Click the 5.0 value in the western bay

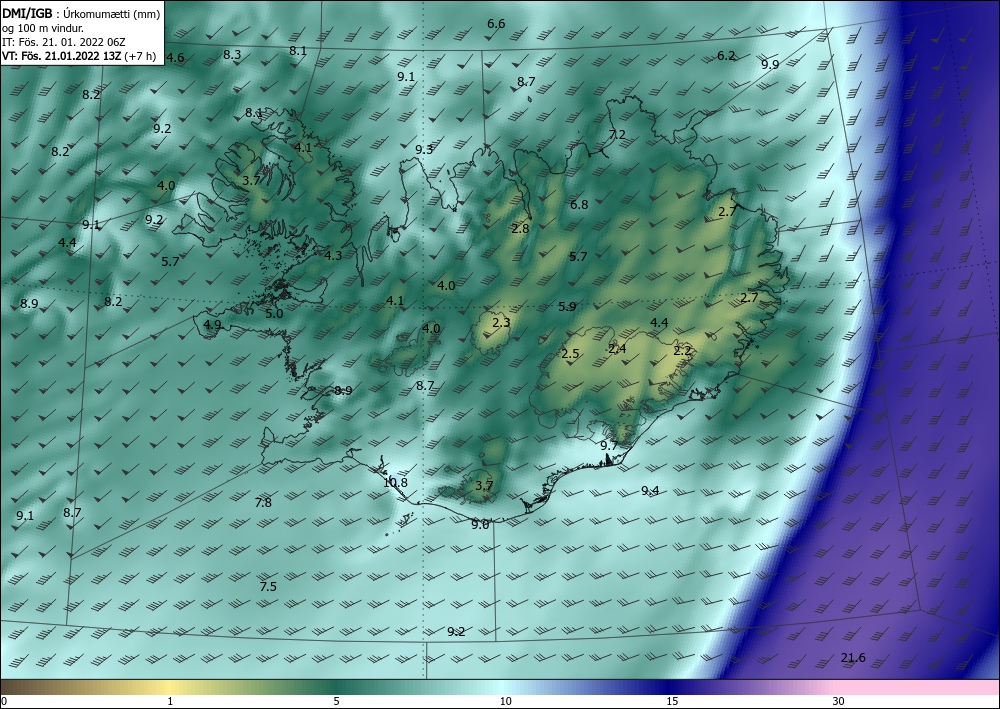point(274,314)
